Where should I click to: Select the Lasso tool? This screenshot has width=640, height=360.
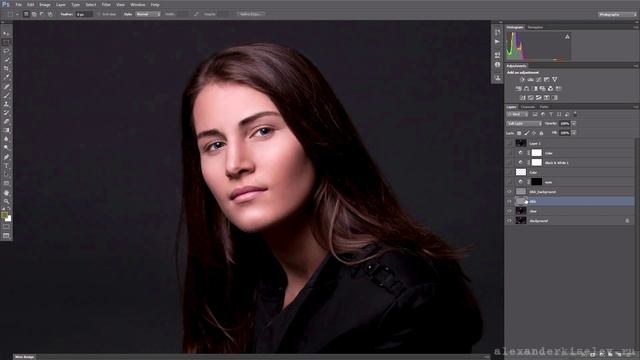[6, 51]
